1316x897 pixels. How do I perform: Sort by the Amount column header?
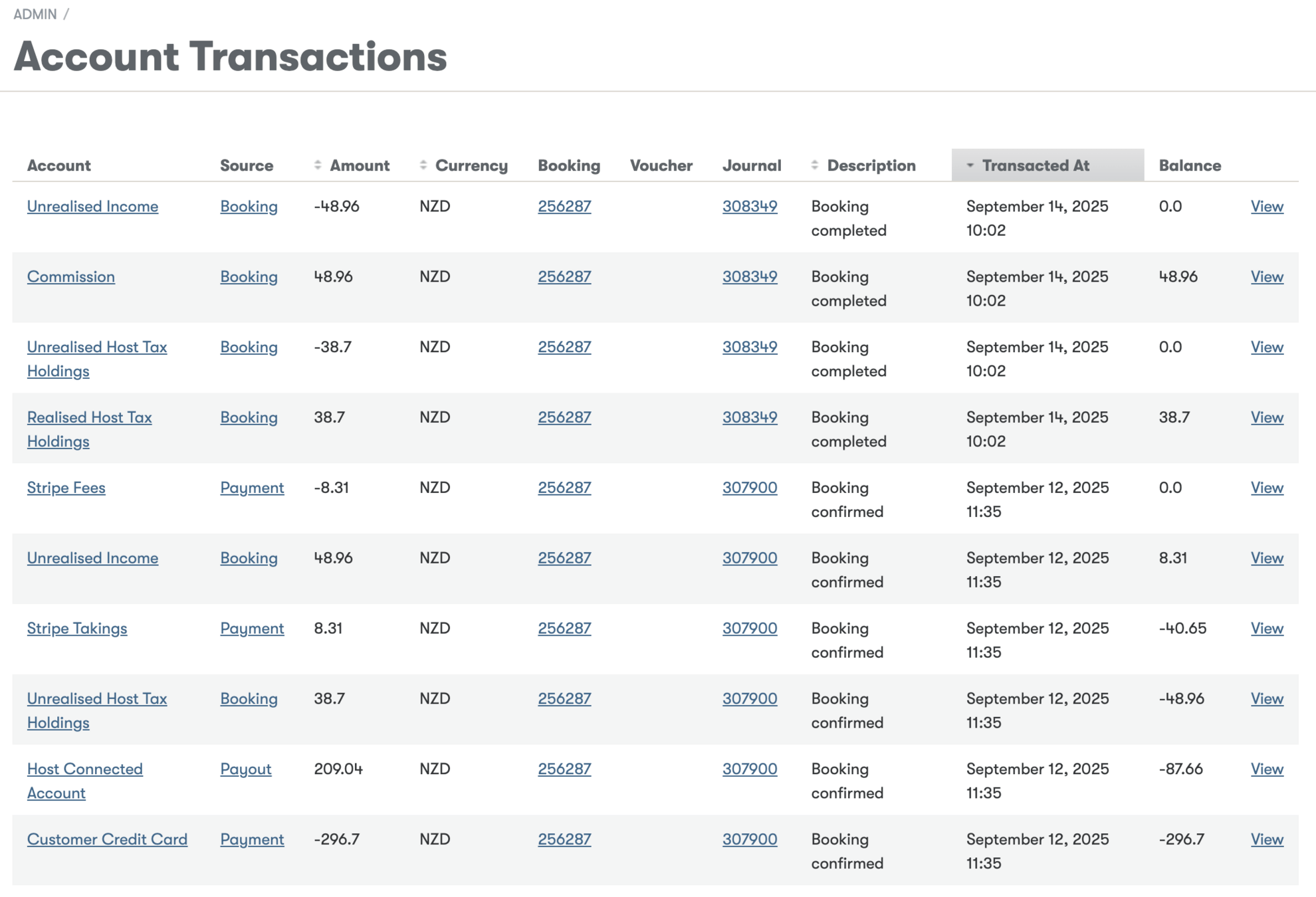359,165
